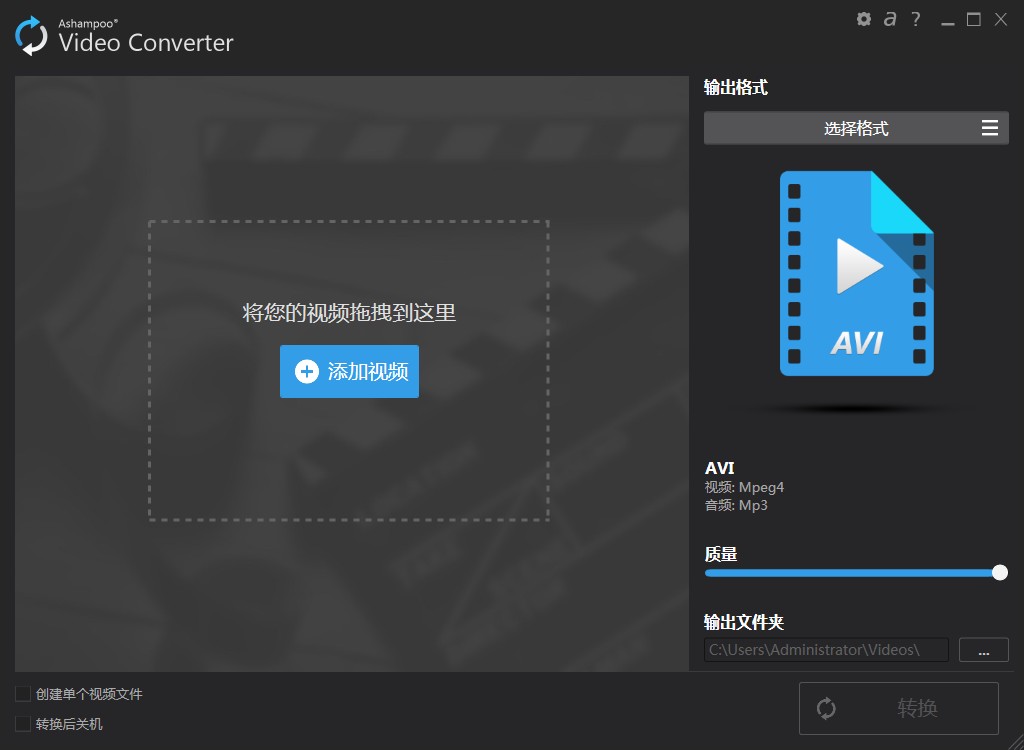Open settings via the gear icon

click(x=863, y=18)
